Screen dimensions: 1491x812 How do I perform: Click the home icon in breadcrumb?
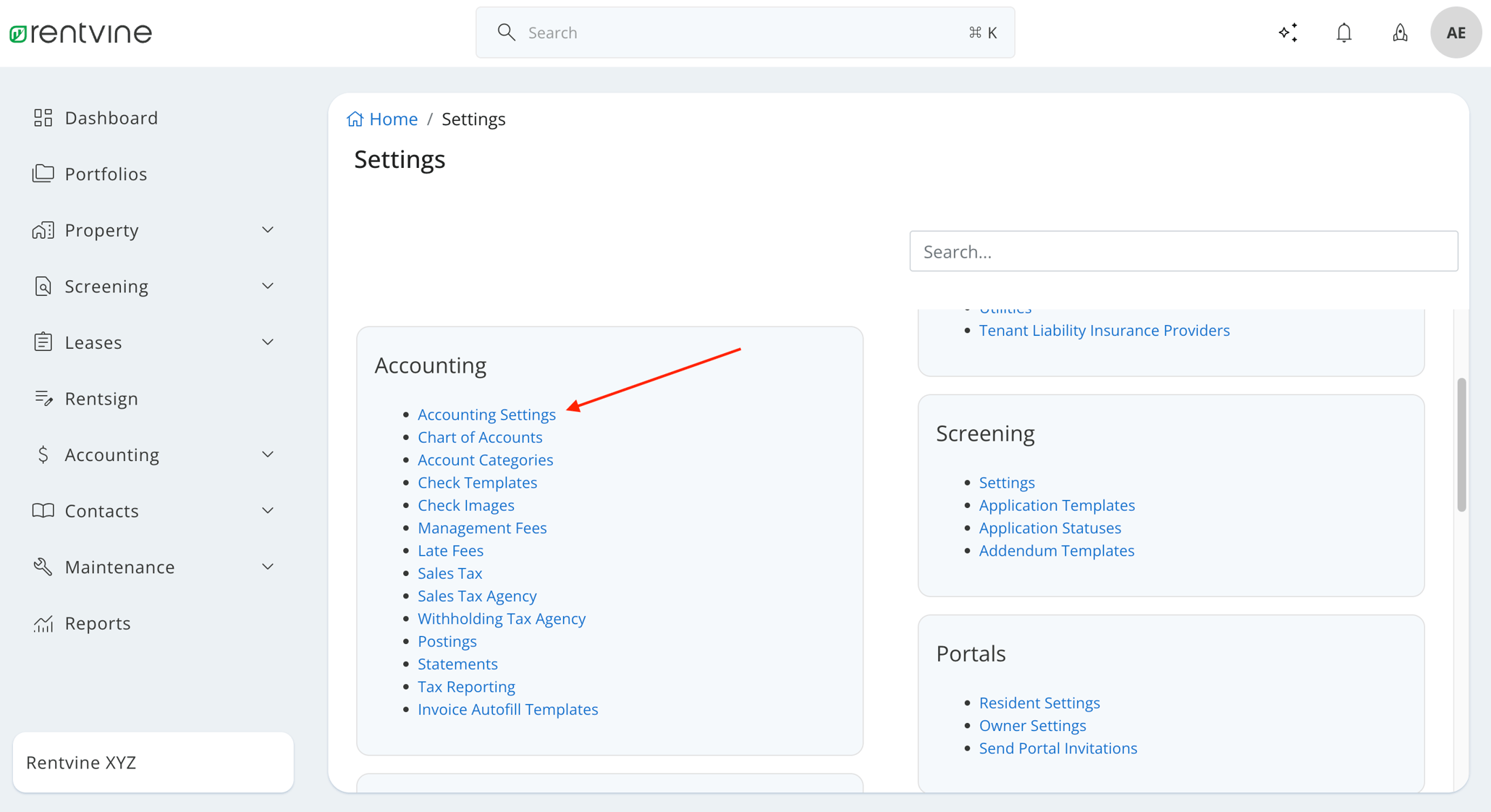tap(355, 119)
